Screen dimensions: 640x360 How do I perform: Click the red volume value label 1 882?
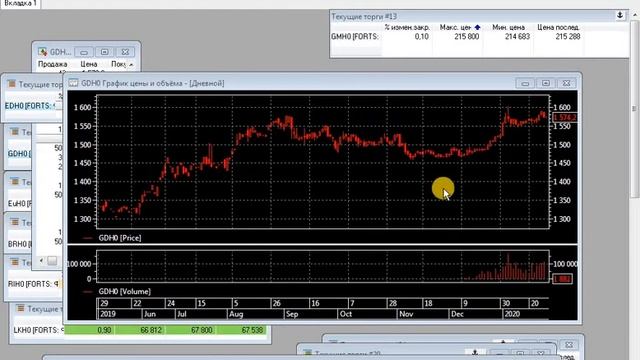click(x=562, y=279)
